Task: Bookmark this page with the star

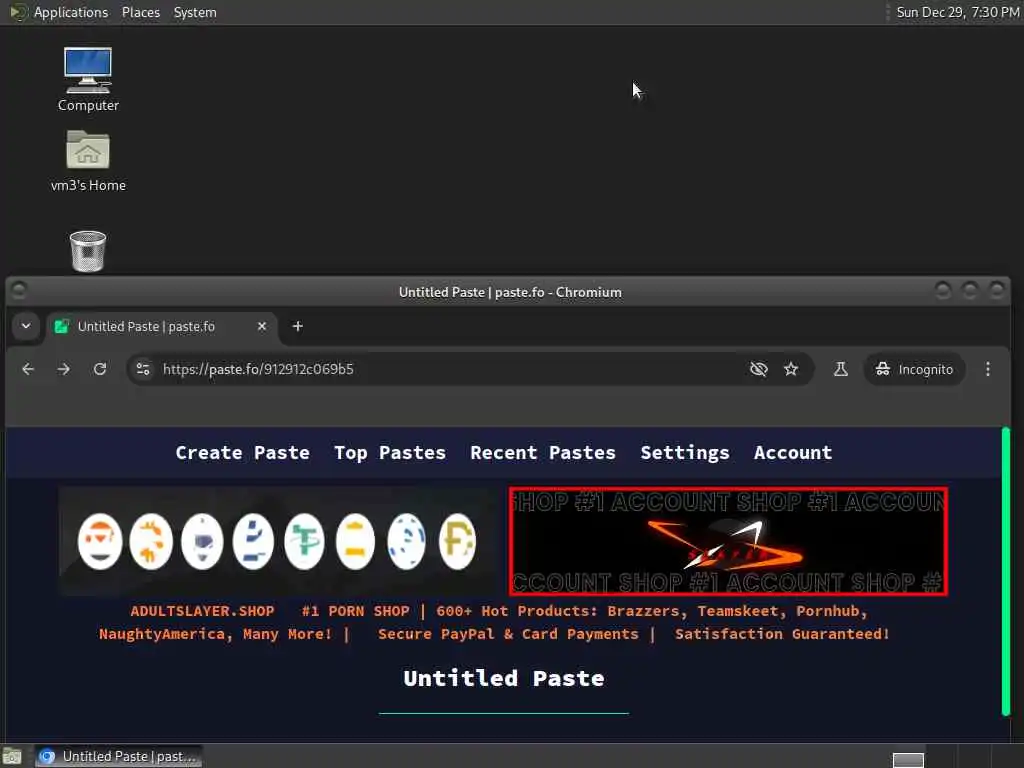Action: coord(791,370)
